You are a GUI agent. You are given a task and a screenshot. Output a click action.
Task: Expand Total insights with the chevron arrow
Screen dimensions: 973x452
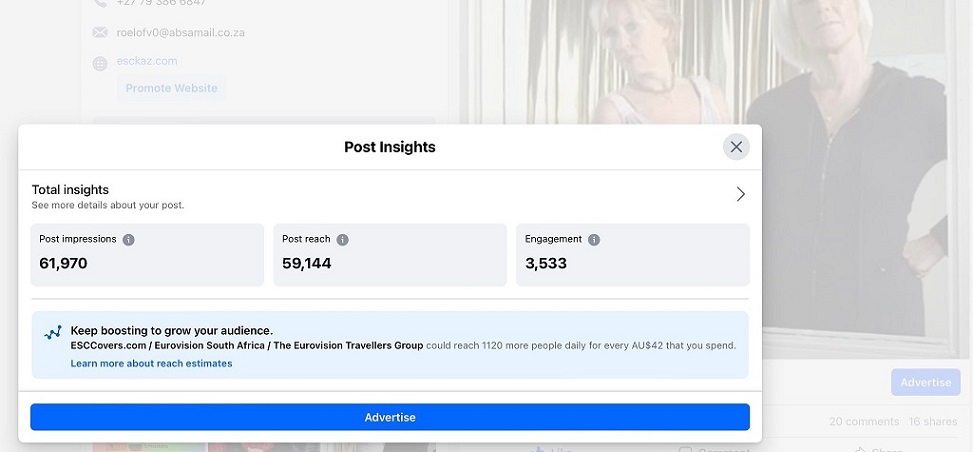[x=740, y=195]
